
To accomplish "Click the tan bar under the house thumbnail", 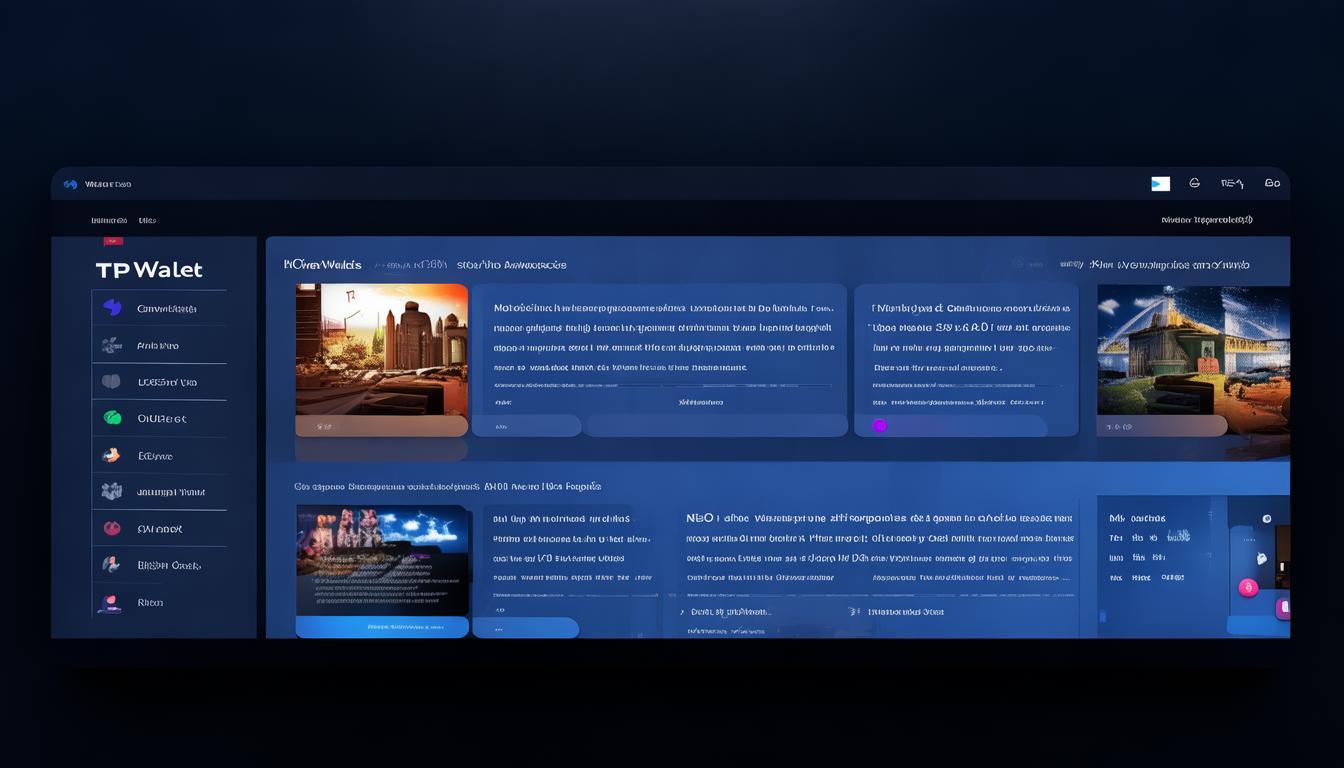I will (1162, 426).
